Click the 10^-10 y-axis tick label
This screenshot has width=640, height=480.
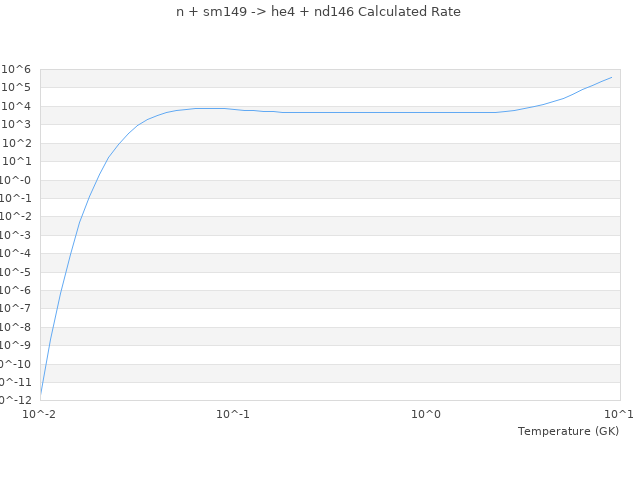pos(14,364)
